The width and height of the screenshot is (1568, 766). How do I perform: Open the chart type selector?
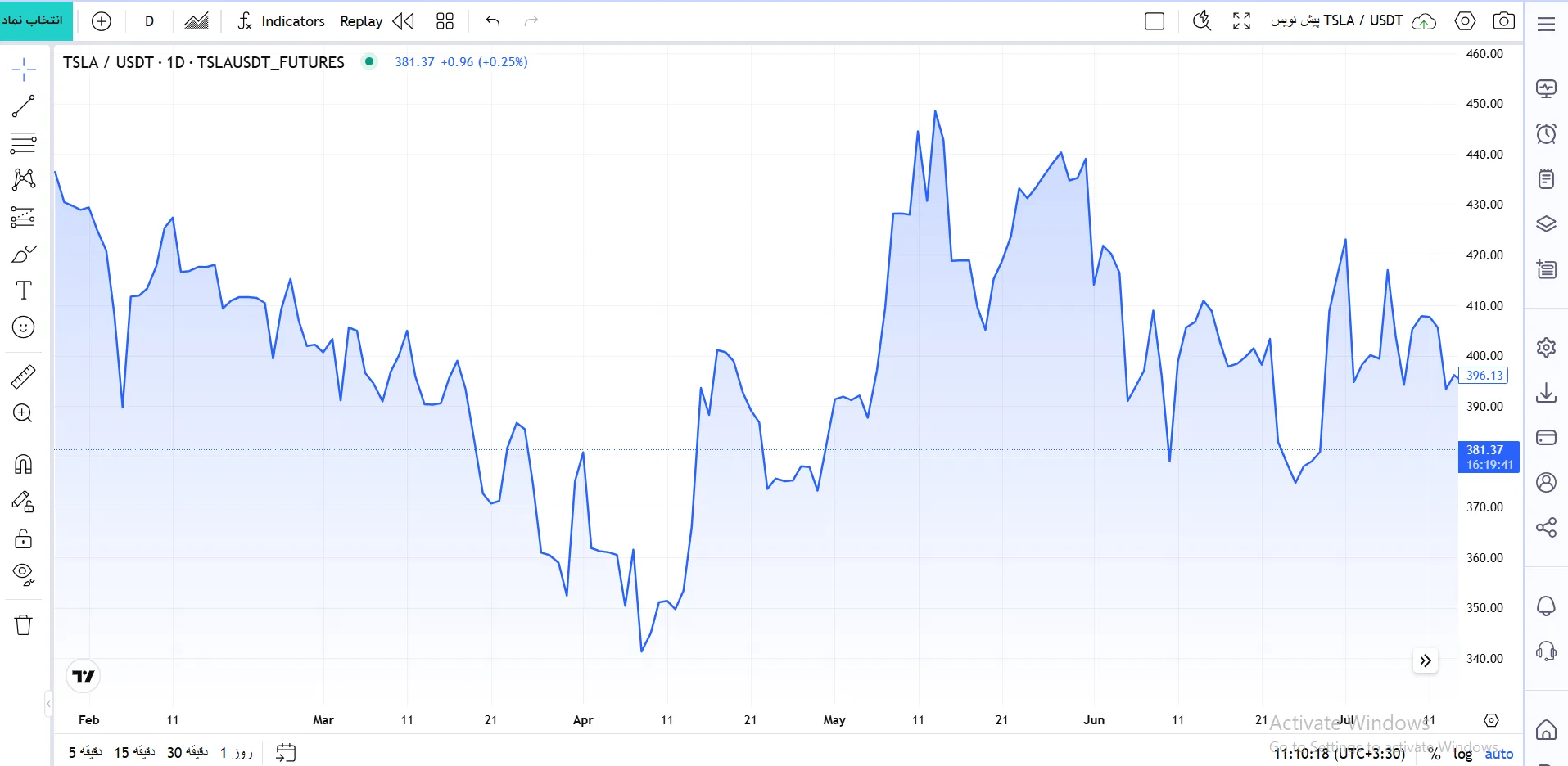pyautogui.click(x=197, y=21)
